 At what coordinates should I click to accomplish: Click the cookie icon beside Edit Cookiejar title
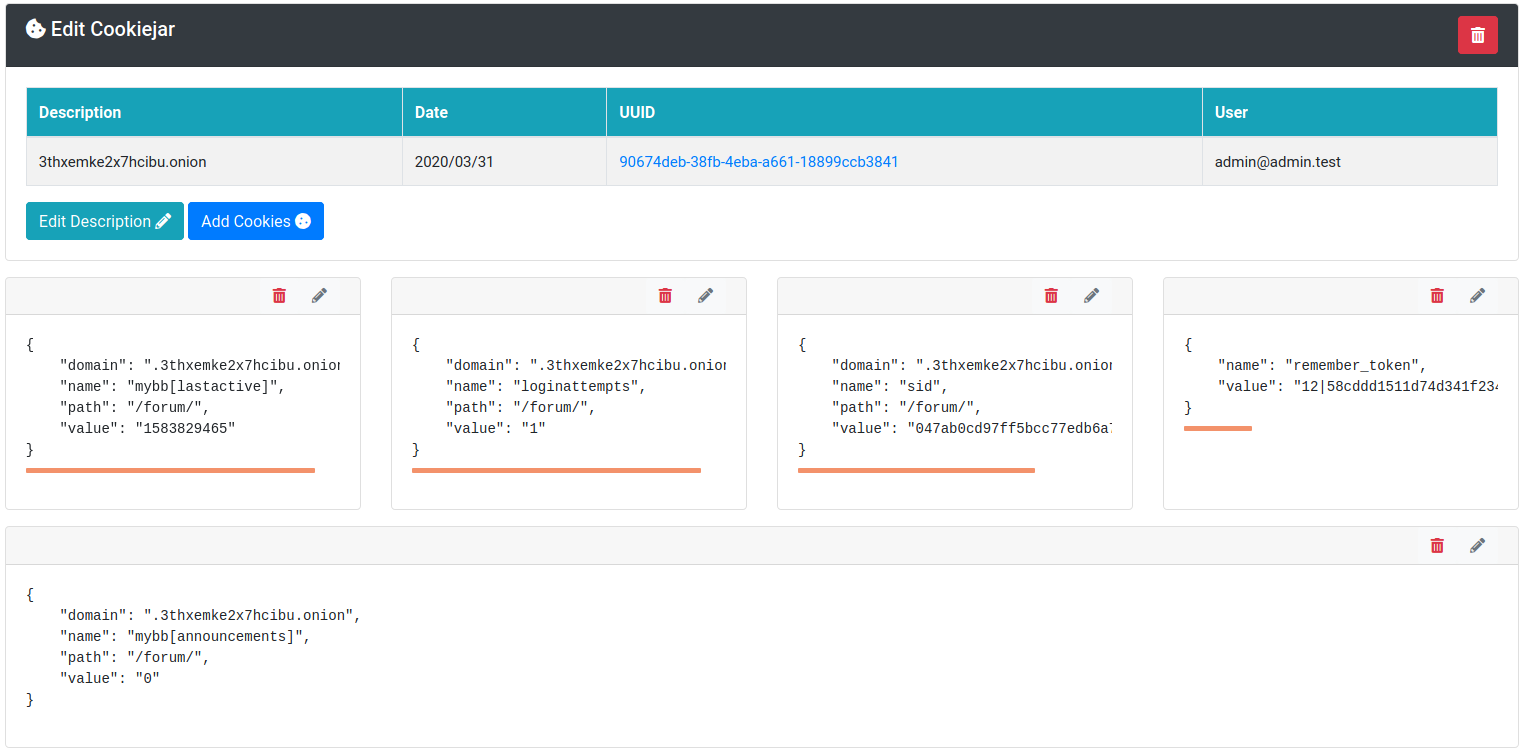[36, 30]
